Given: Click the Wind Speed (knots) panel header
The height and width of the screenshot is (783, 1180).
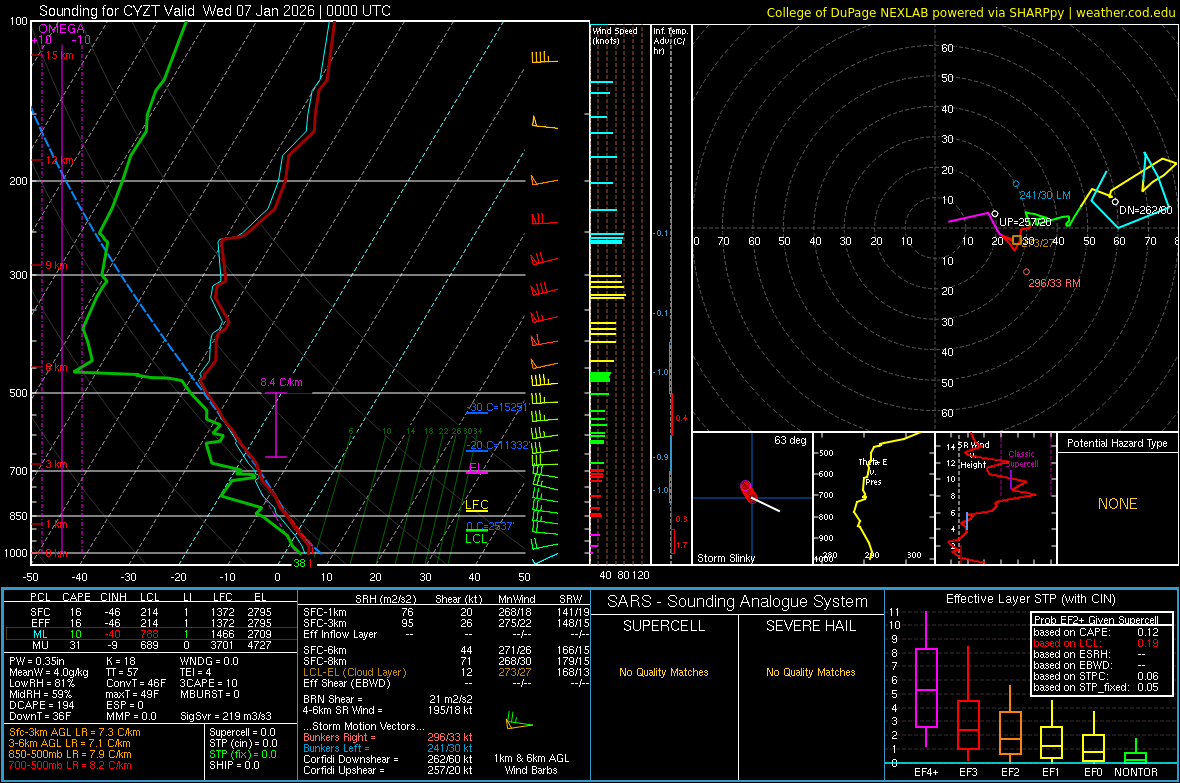Looking at the screenshot, I should click(x=615, y=35).
